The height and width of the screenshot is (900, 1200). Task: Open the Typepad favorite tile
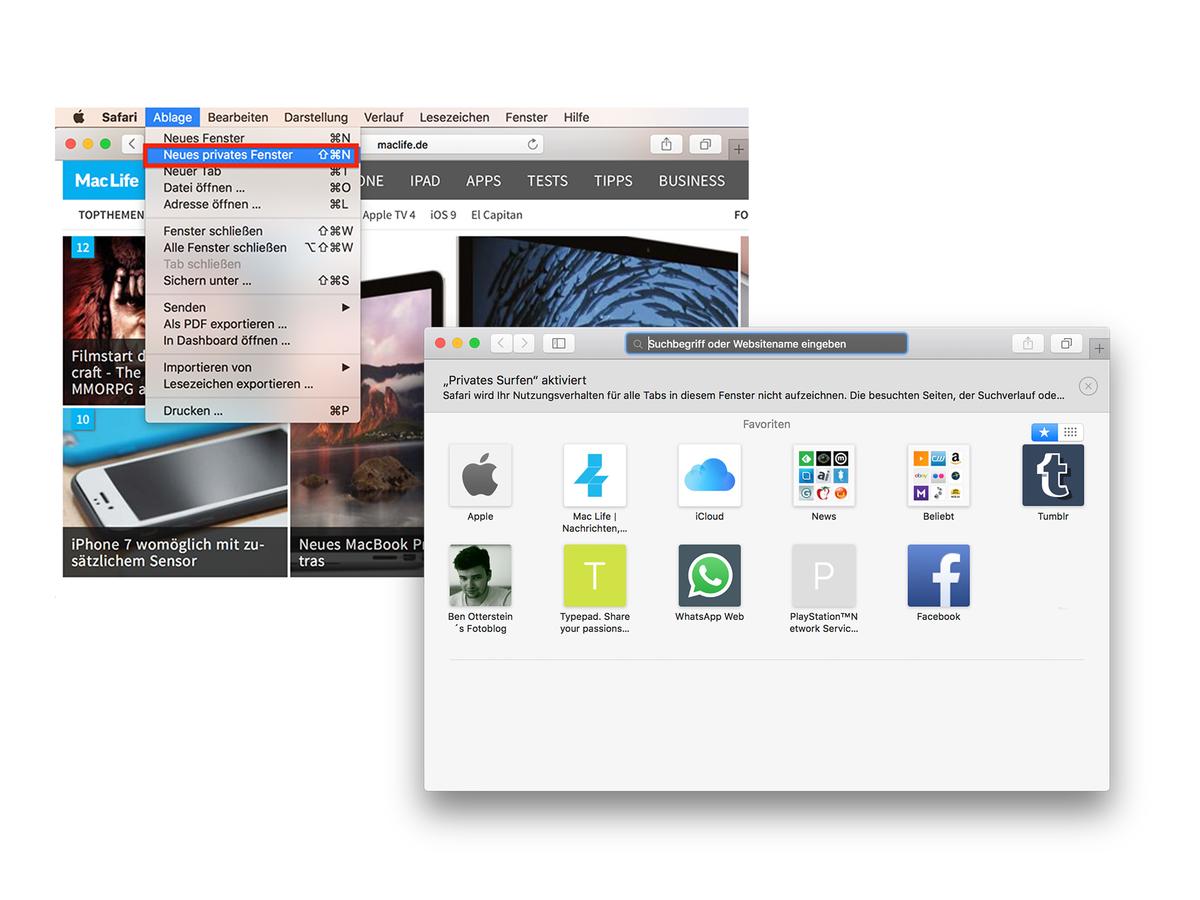595,576
